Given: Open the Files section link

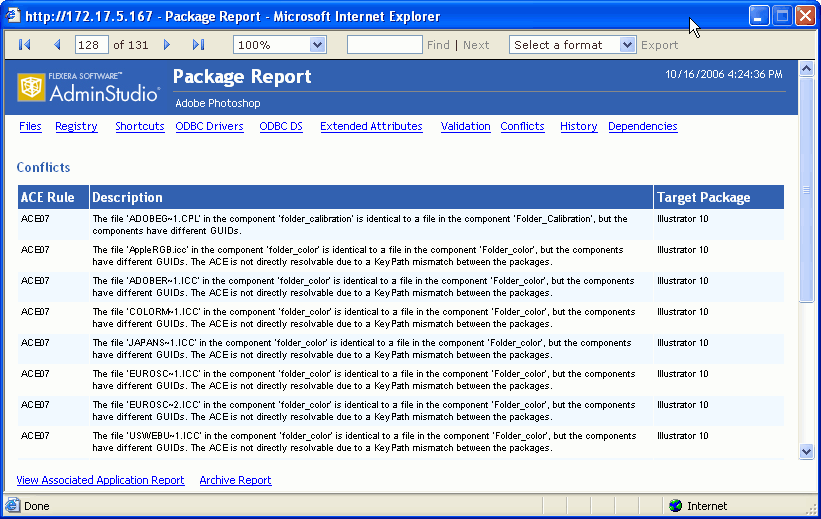Looking at the screenshot, I should point(30,127).
